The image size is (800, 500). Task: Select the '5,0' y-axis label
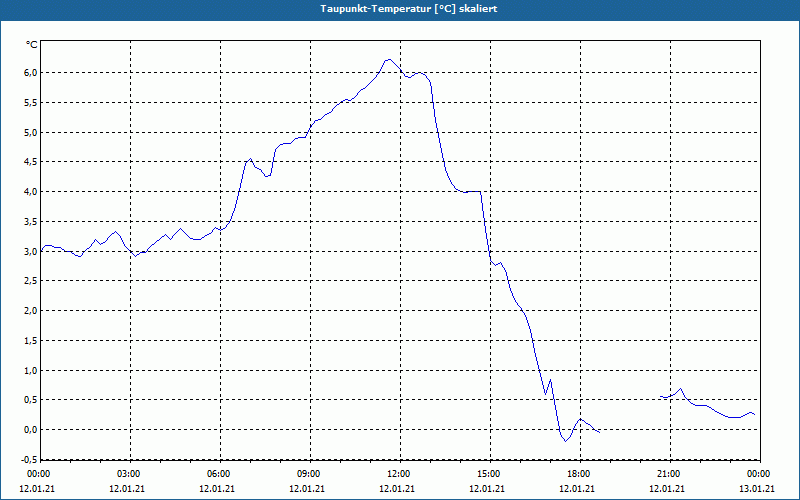tap(31, 132)
